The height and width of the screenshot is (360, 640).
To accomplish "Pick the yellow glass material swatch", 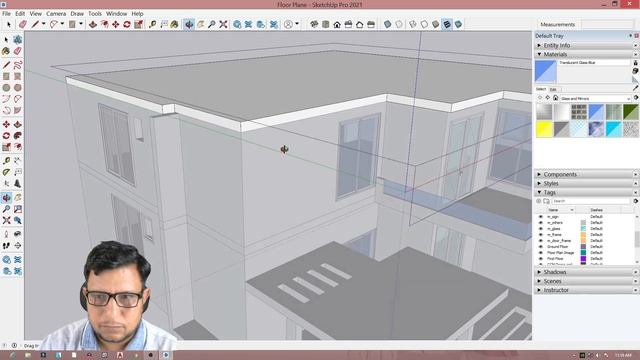I will [x=544, y=129].
